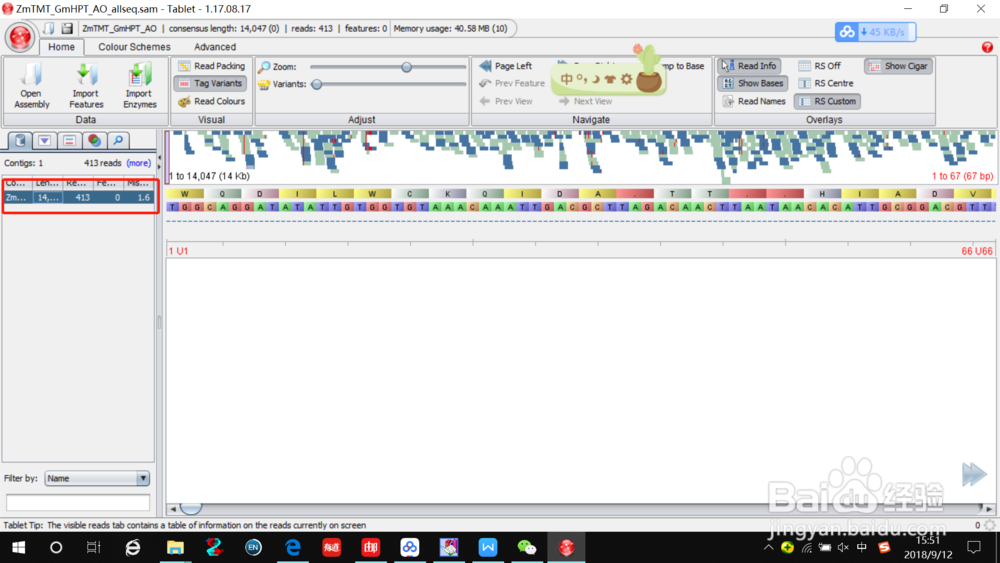Select the contigs panel tab icon
Viewport: 1000px width, 563px height.
[20, 141]
